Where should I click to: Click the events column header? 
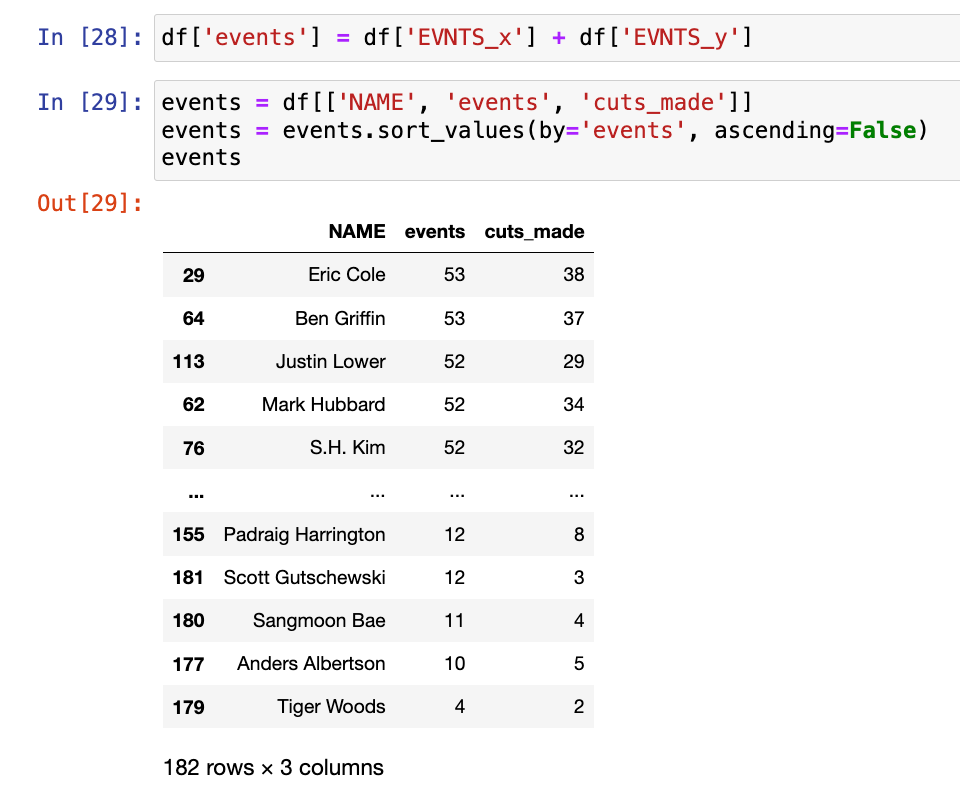tap(435, 231)
